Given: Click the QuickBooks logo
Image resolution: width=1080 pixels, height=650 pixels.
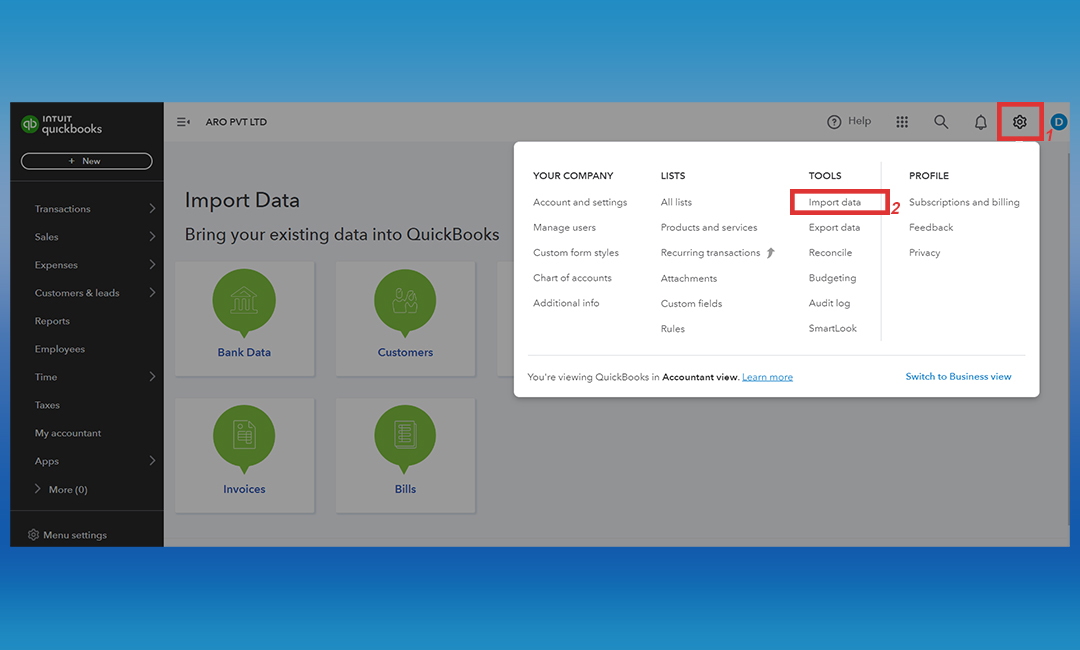Looking at the screenshot, I should pos(62,124).
